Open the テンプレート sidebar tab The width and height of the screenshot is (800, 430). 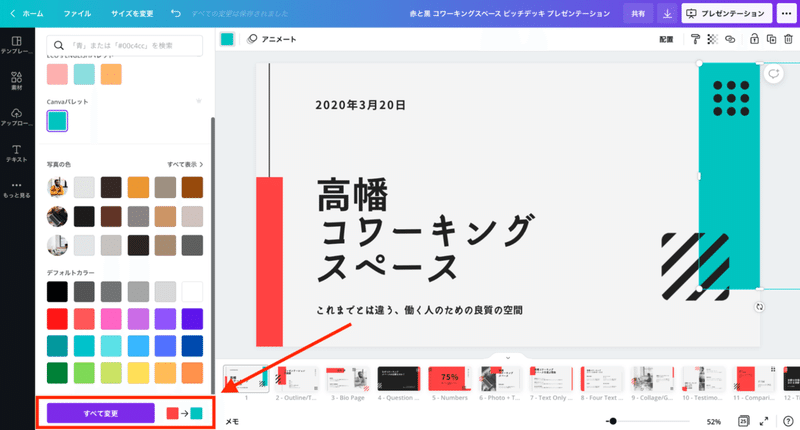pyautogui.click(x=17, y=45)
